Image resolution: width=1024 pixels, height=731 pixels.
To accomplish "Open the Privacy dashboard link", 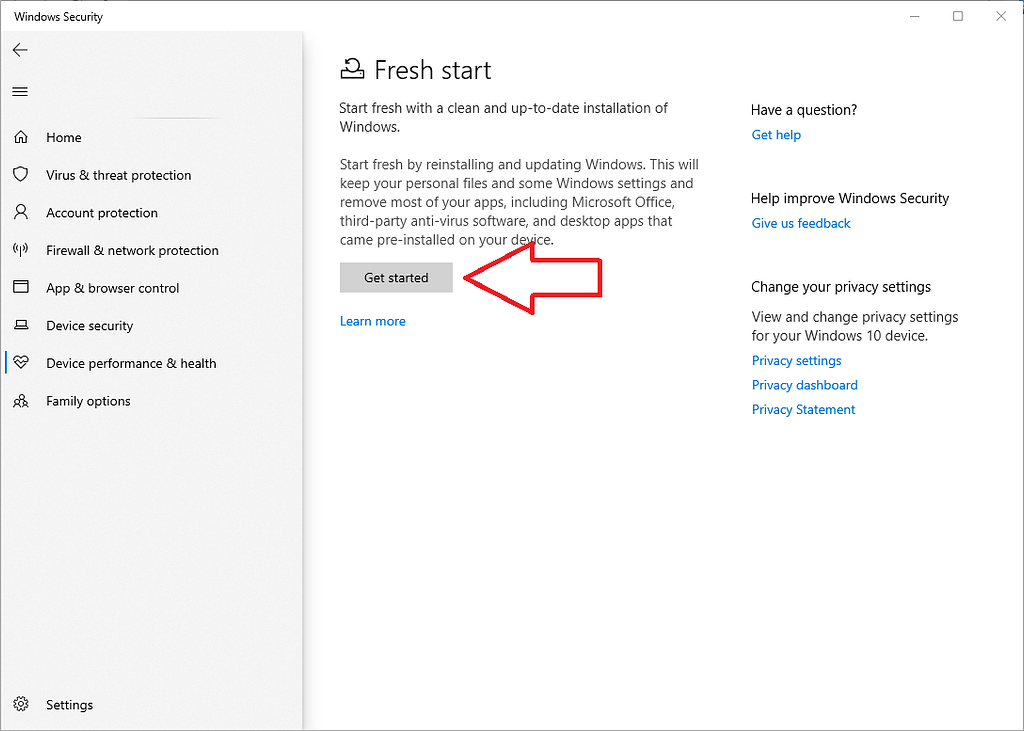I will pos(805,385).
